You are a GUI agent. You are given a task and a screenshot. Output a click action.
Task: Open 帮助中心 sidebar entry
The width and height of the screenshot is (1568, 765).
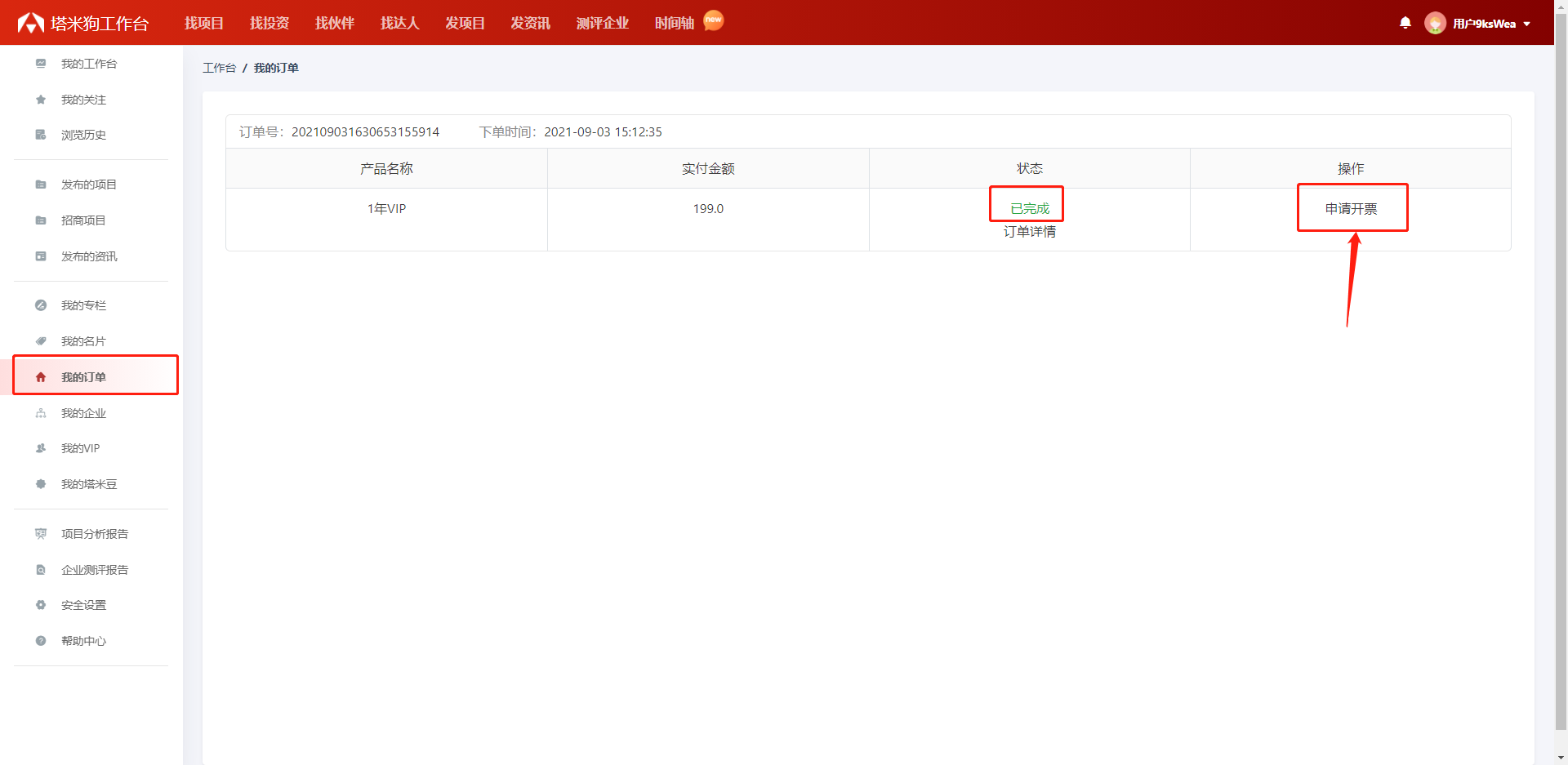[x=83, y=641]
